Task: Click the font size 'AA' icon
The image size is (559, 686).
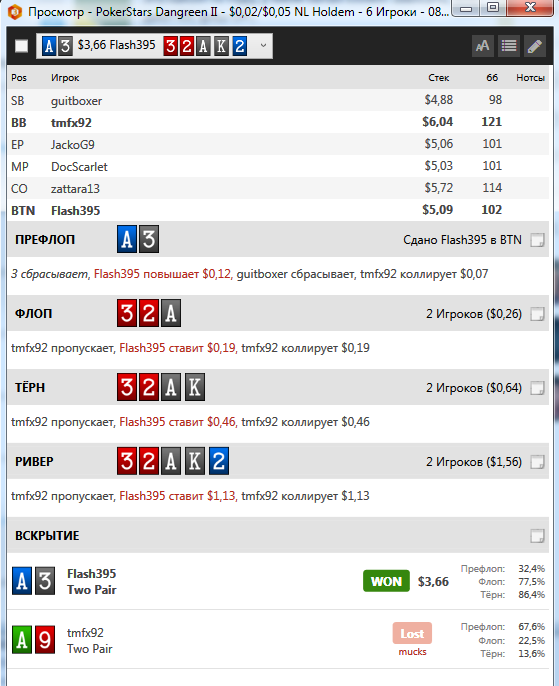Action: pyautogui.click(x=482, y=46)
